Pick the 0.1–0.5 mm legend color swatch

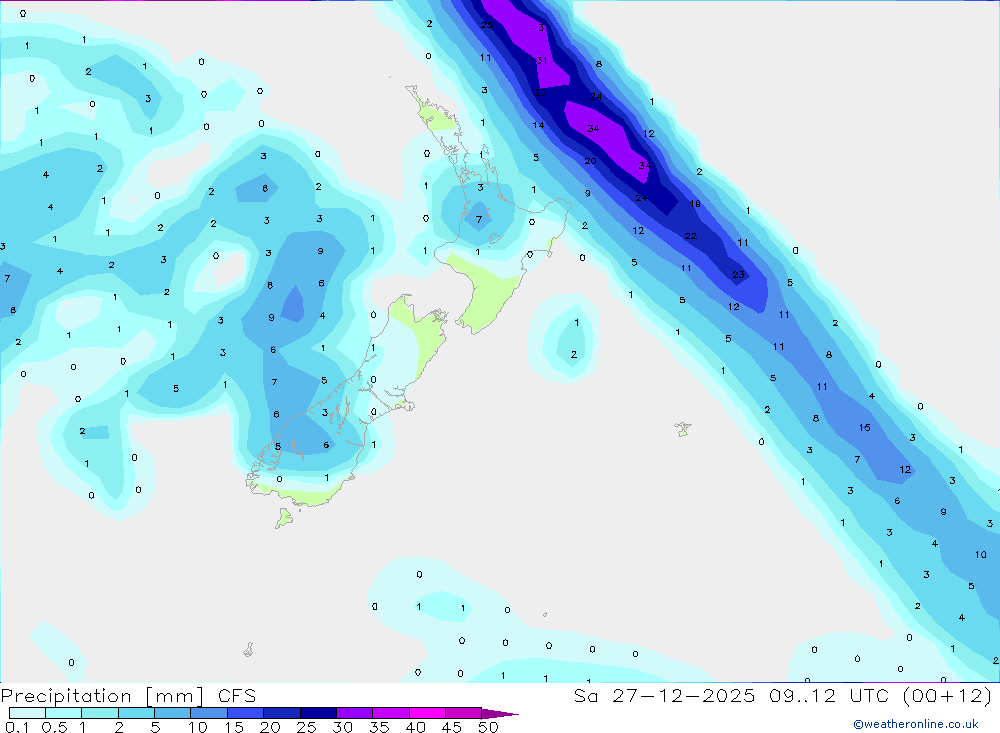coord(27,713)
